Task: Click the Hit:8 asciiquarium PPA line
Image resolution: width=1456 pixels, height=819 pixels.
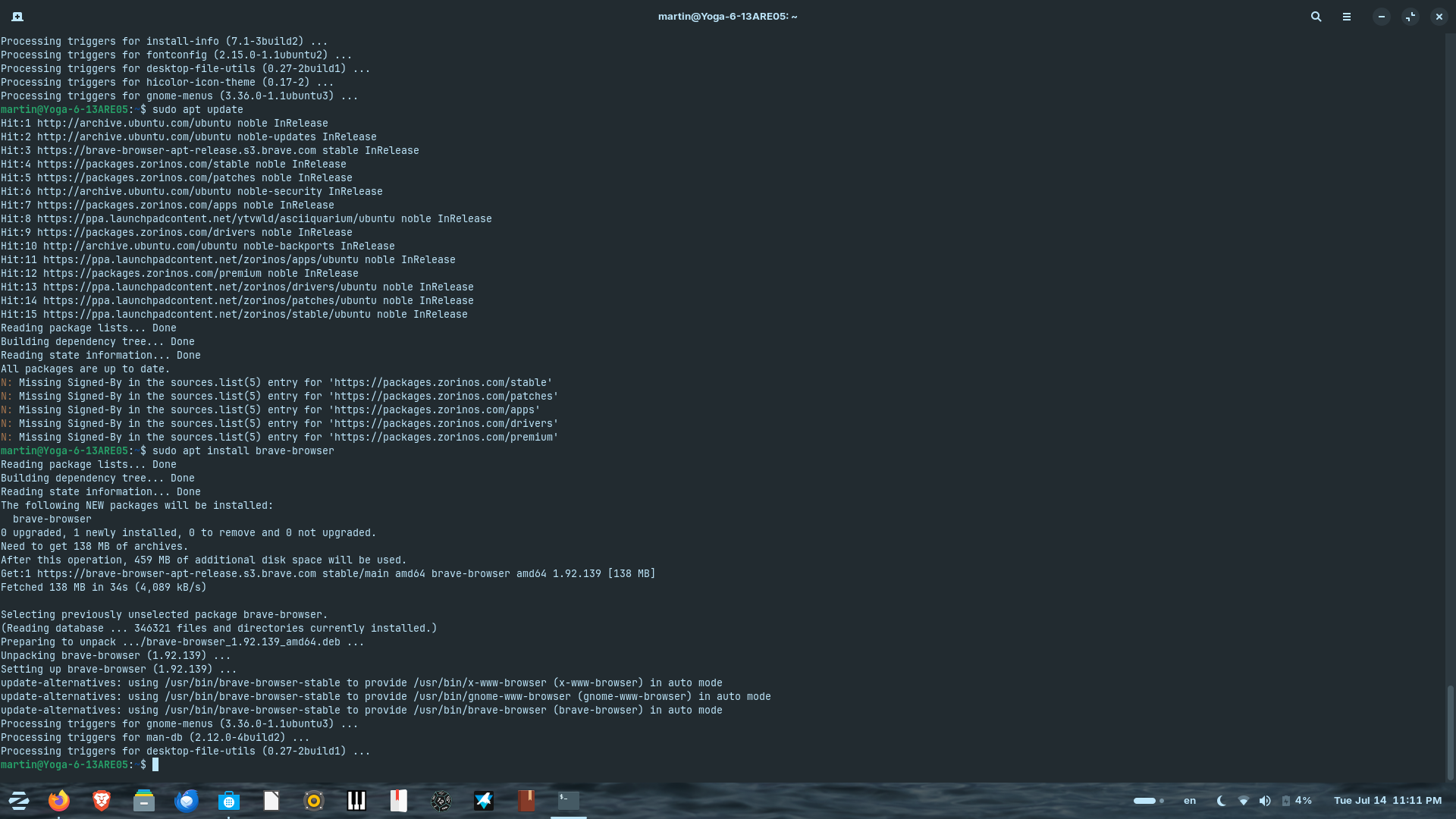Action: 246,218
